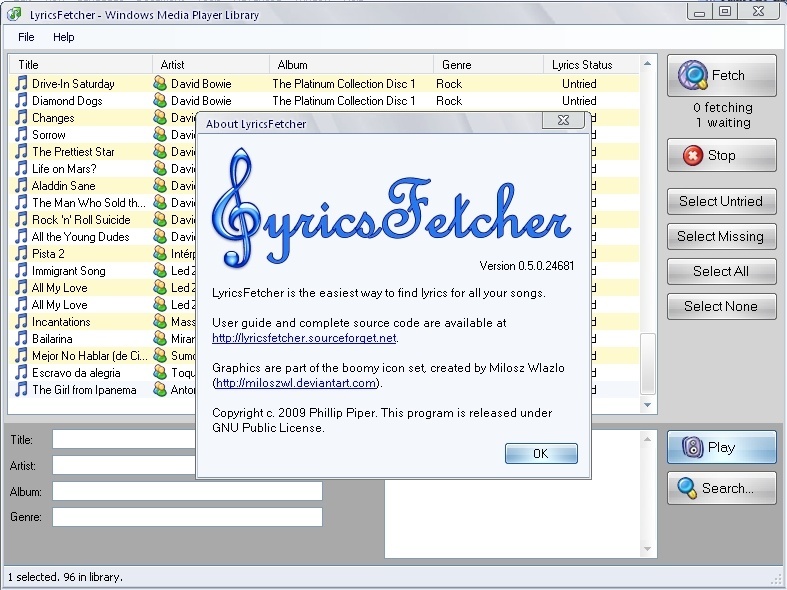Click artist icon in Bailarina row
787x590 pixels.
click(x=160, y=339)
